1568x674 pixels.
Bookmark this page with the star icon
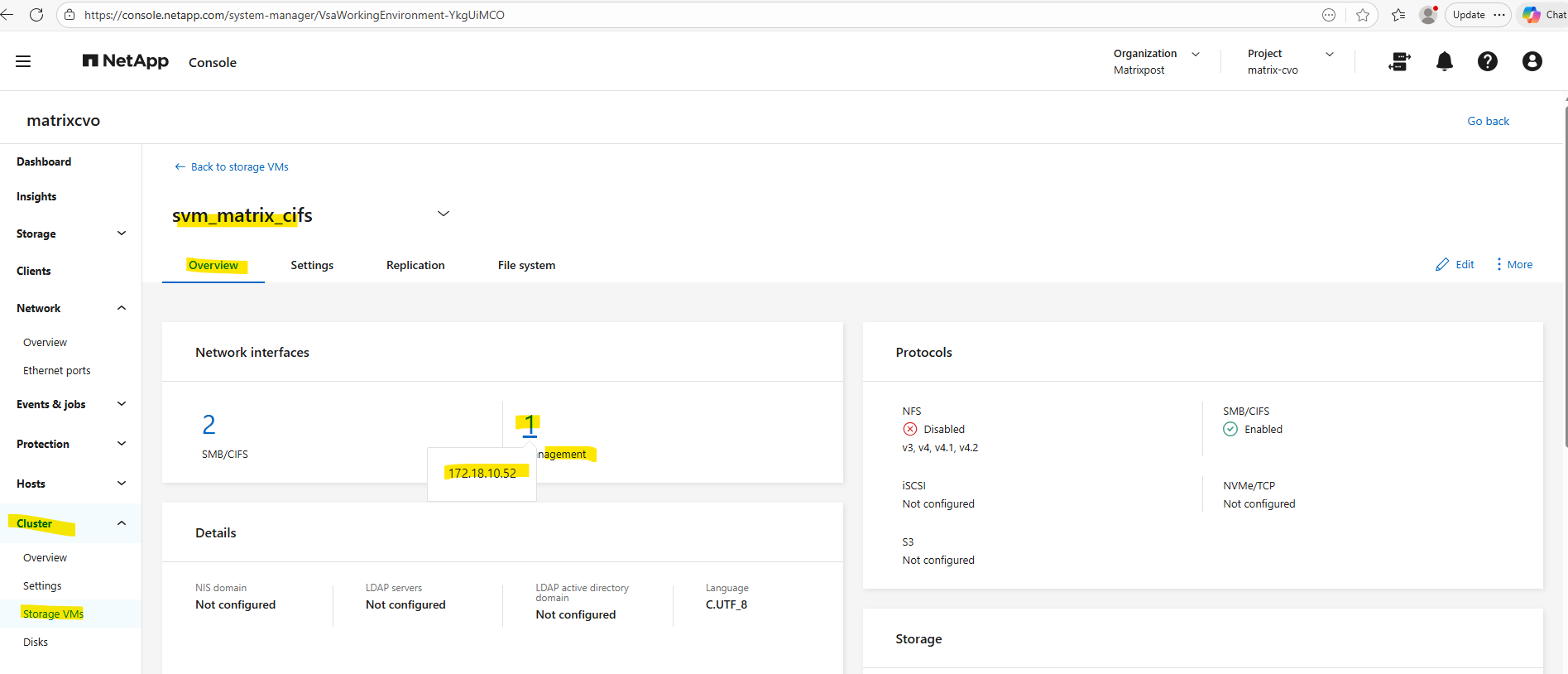(1363, 15)
